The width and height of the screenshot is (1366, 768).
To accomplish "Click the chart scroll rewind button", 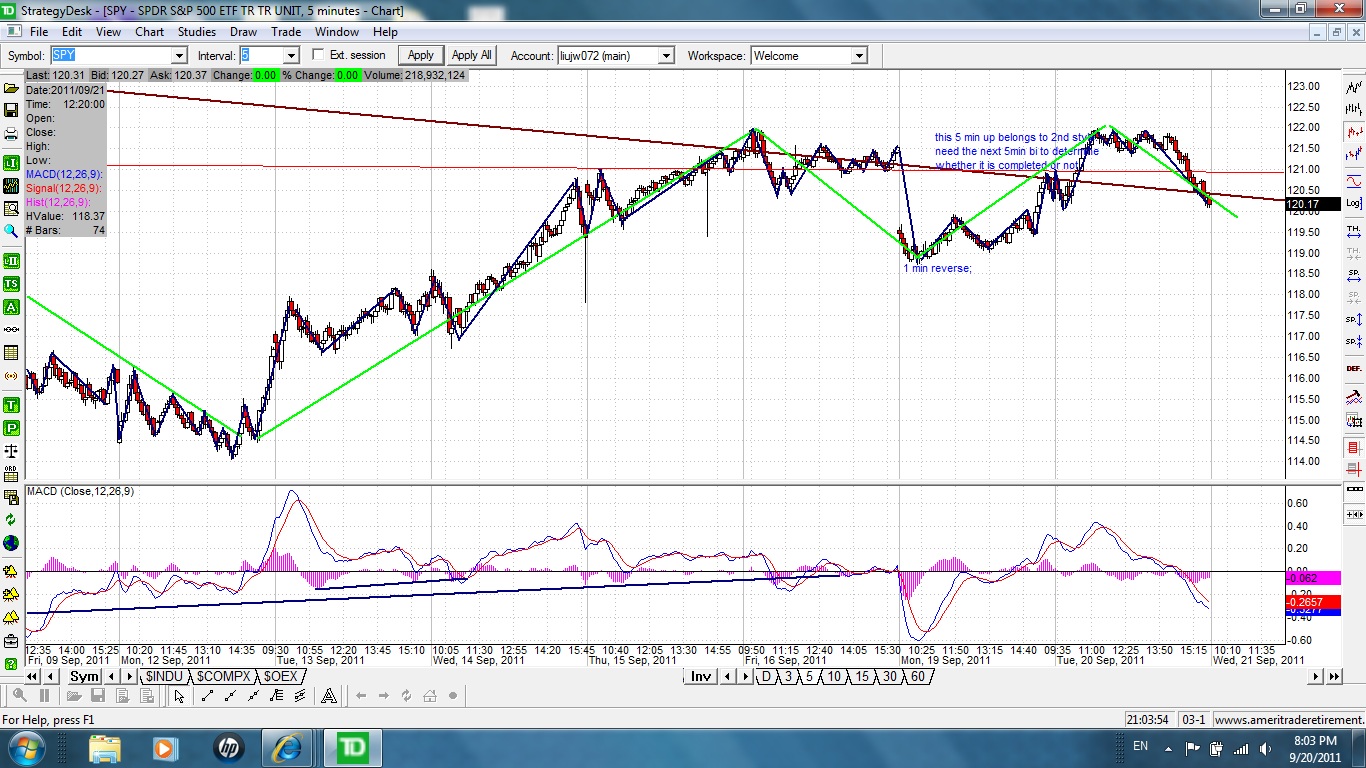I will coord(33,677).
